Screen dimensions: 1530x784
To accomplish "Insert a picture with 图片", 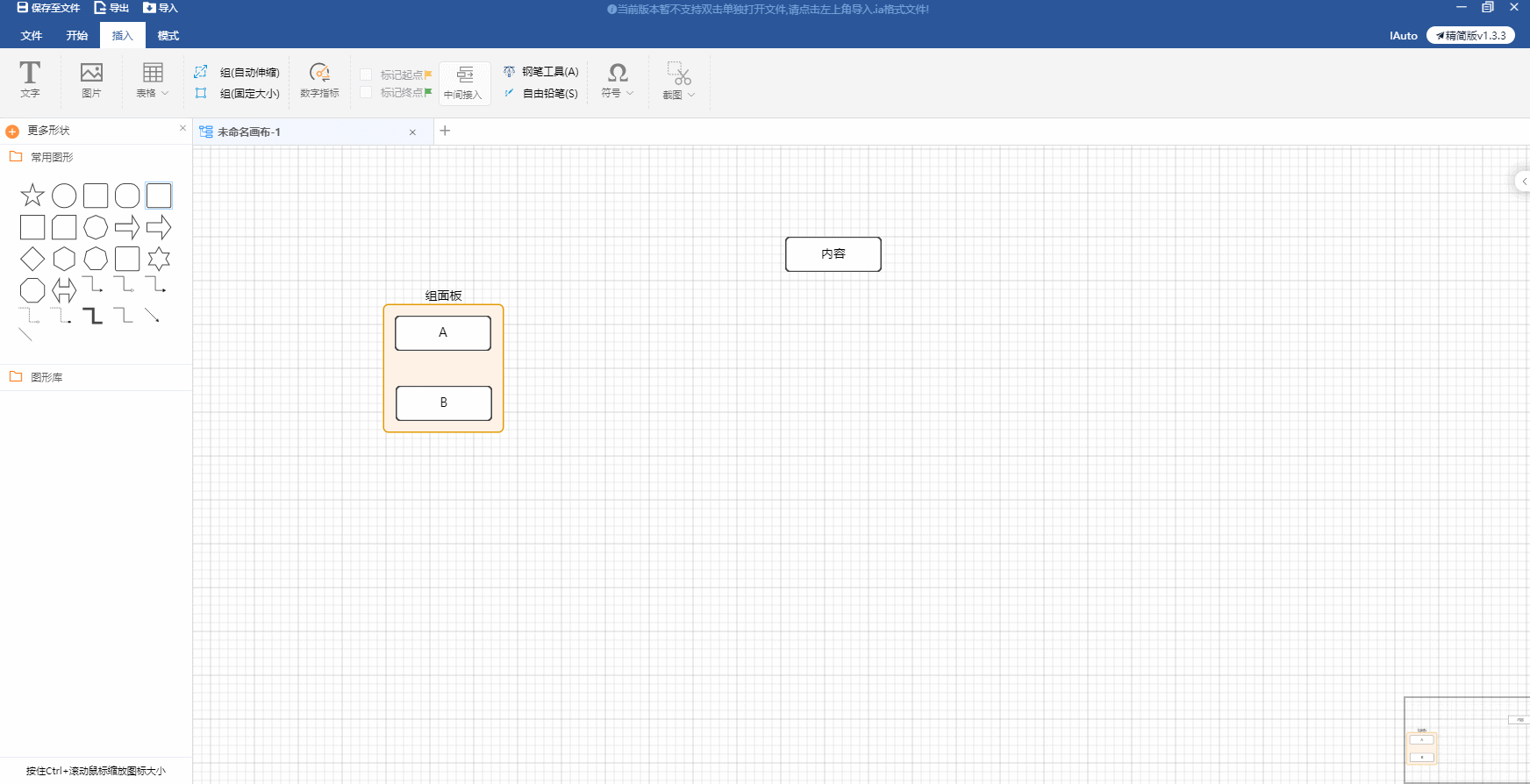I will pos(91,79).
